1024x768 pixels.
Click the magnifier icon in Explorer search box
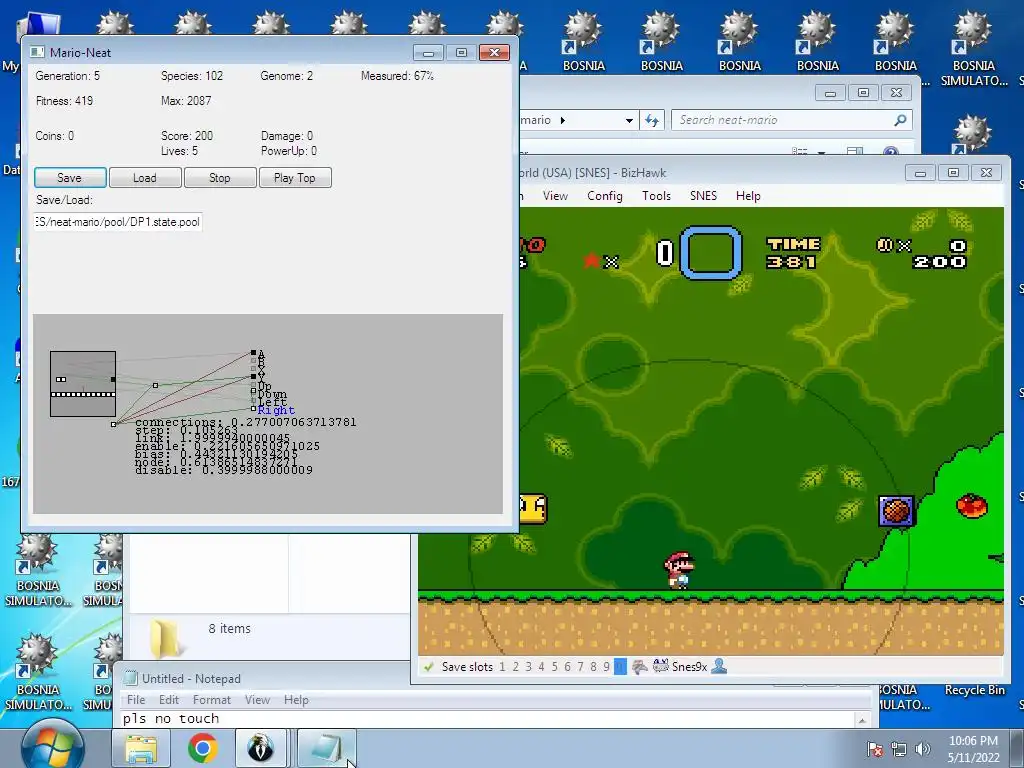click(x=900, y=120)
